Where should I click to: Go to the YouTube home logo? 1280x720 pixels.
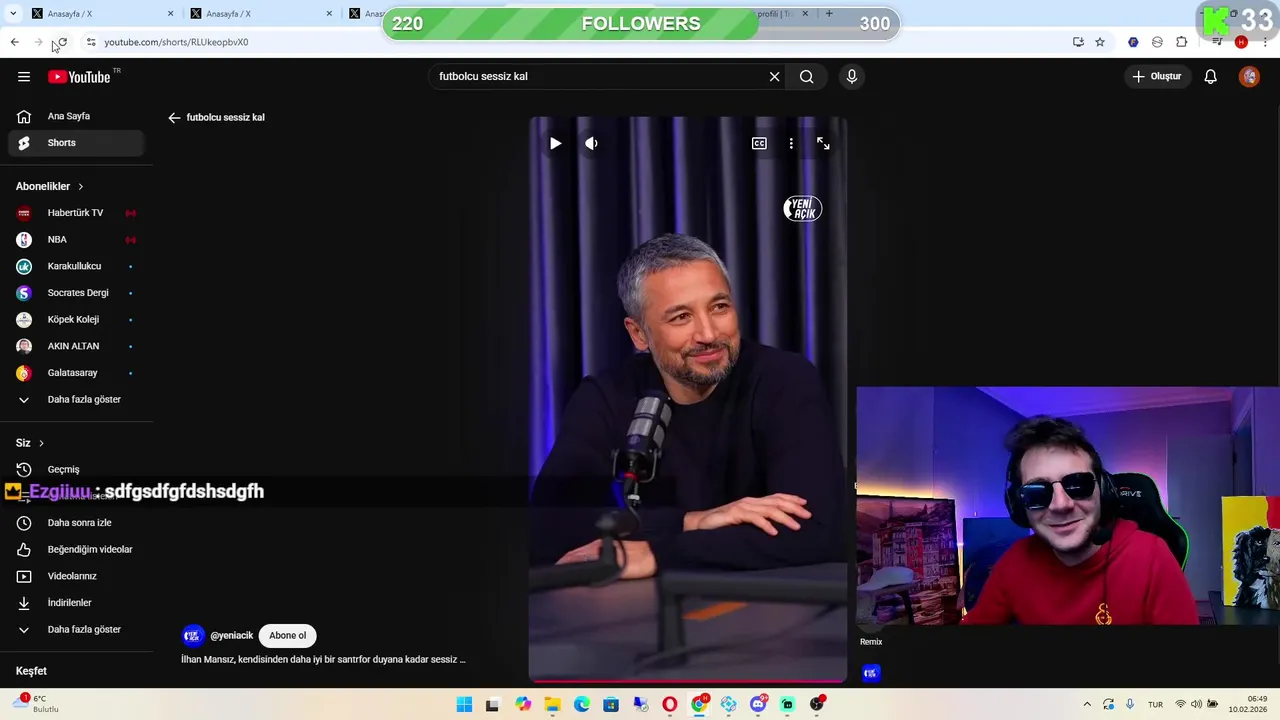79,77
